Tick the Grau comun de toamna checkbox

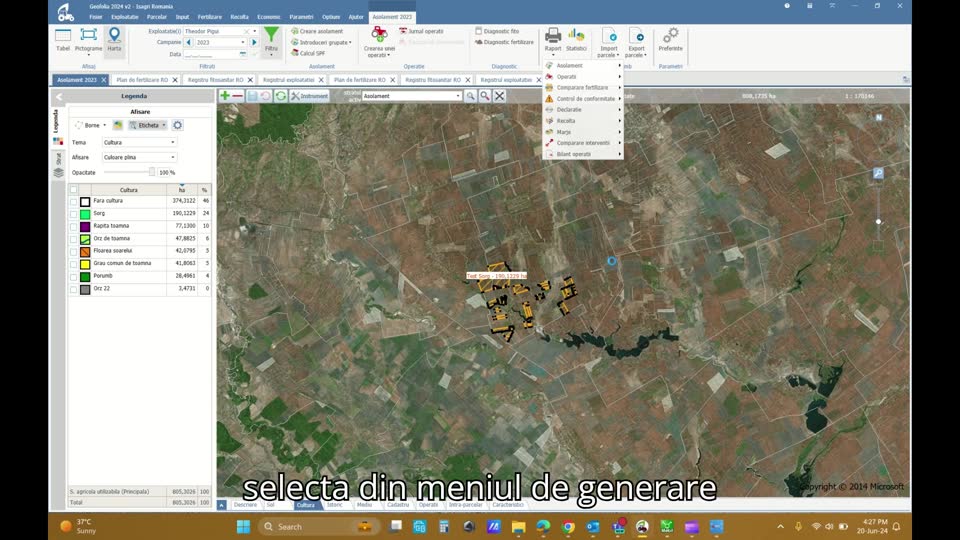tap(73, 264)
